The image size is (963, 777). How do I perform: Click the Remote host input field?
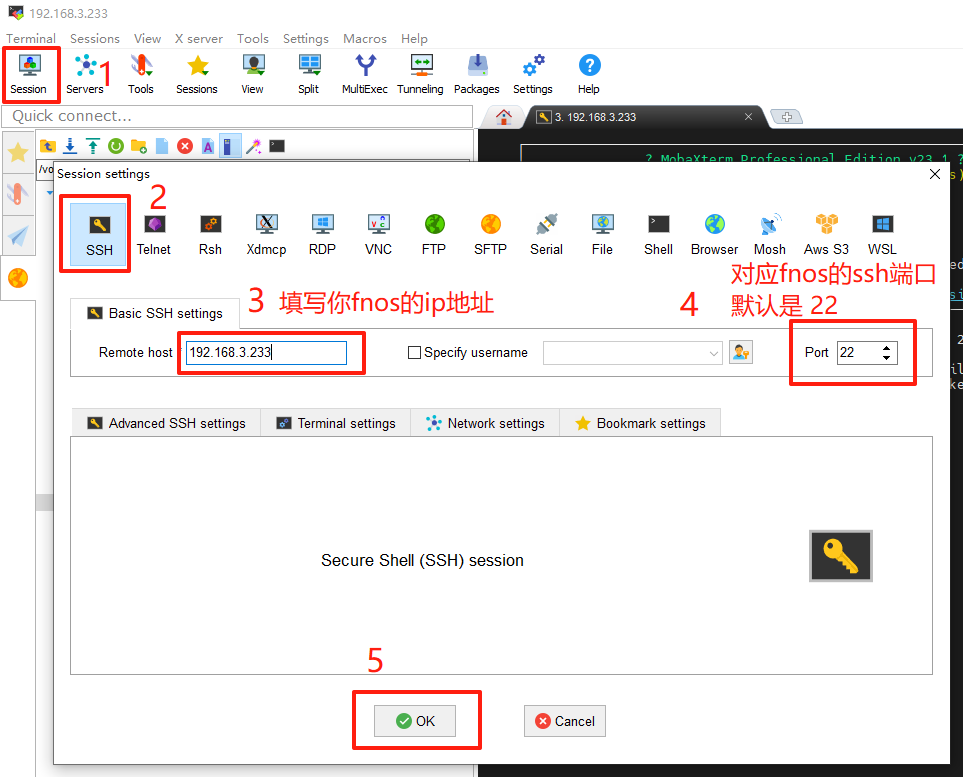[265, 353]
